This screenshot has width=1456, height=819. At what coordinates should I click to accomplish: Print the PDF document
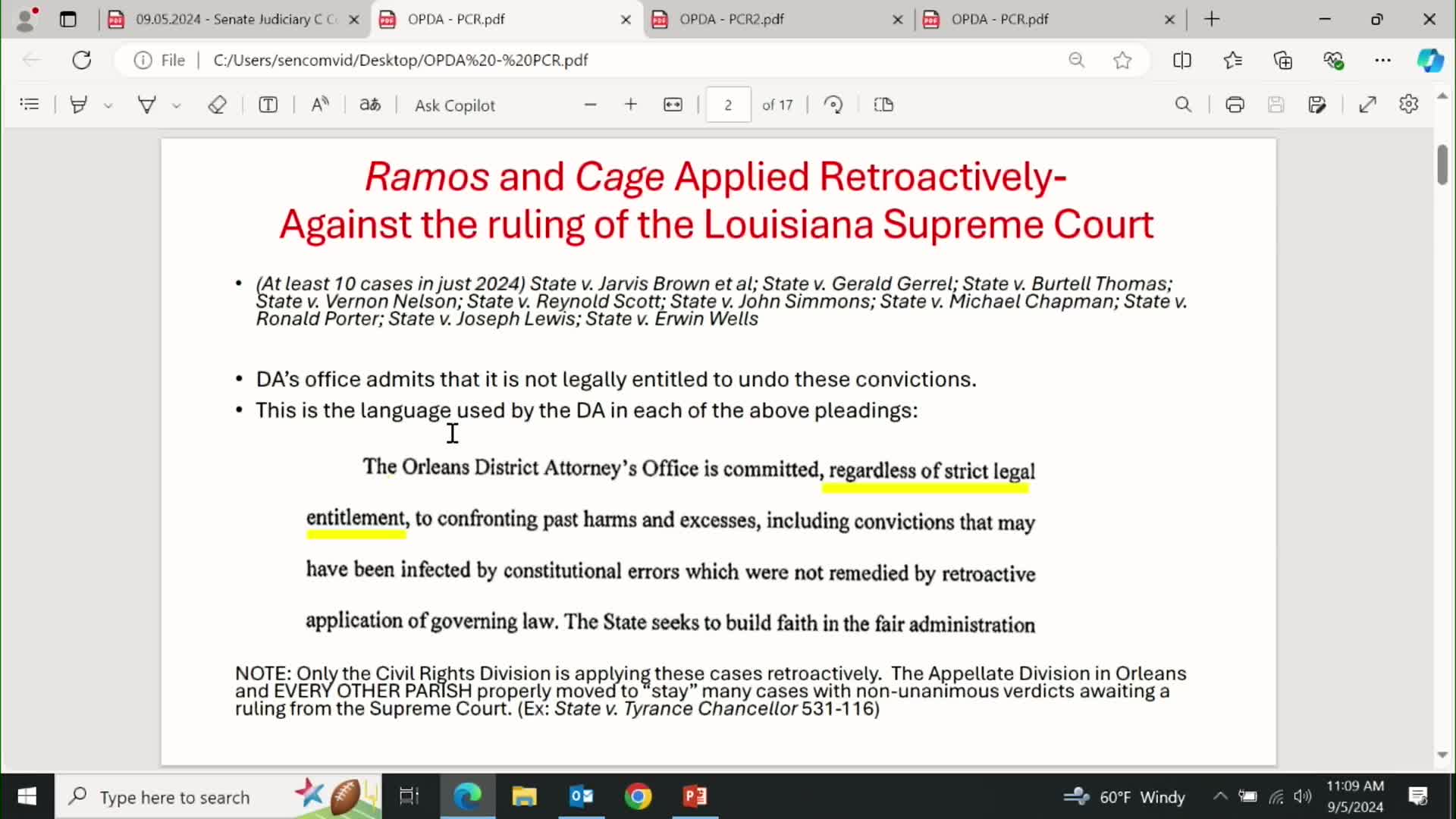pos(1235,105)
